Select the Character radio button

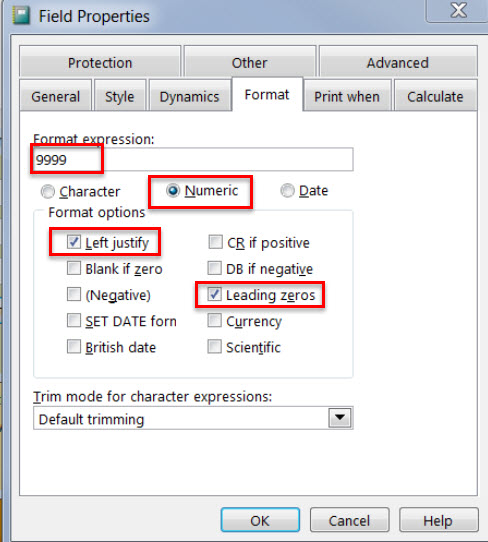[48, 191]
